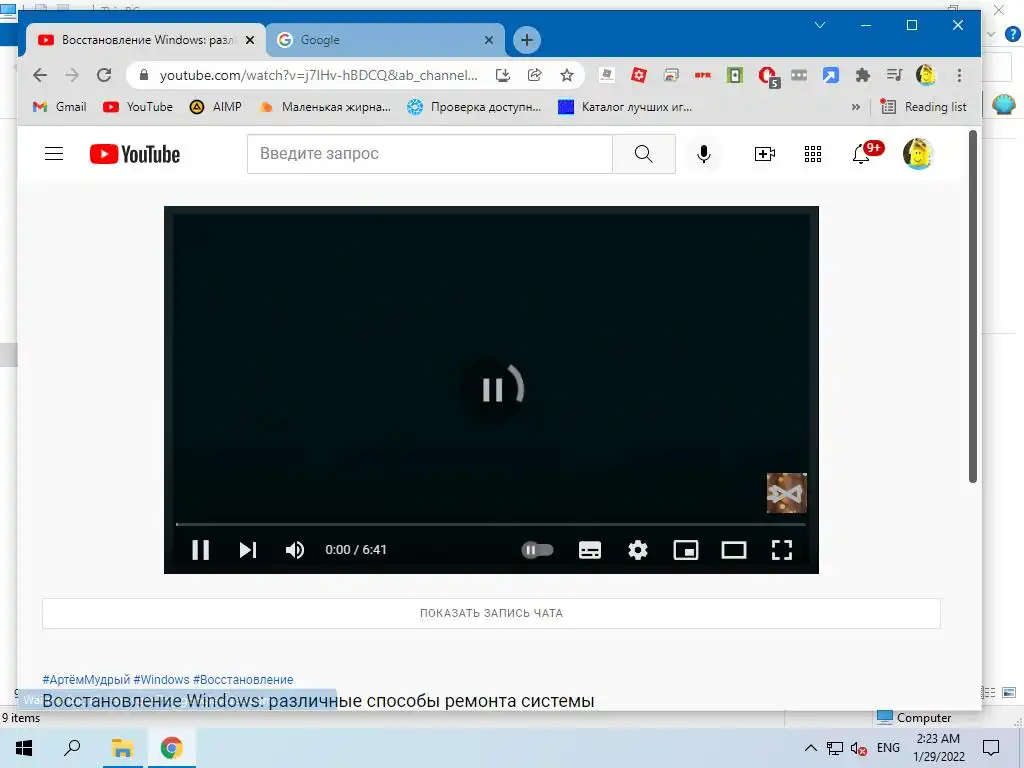Screen dimensions: 1024x768
Task: Click the search magnifier button
Action: (x=643, y=154)
